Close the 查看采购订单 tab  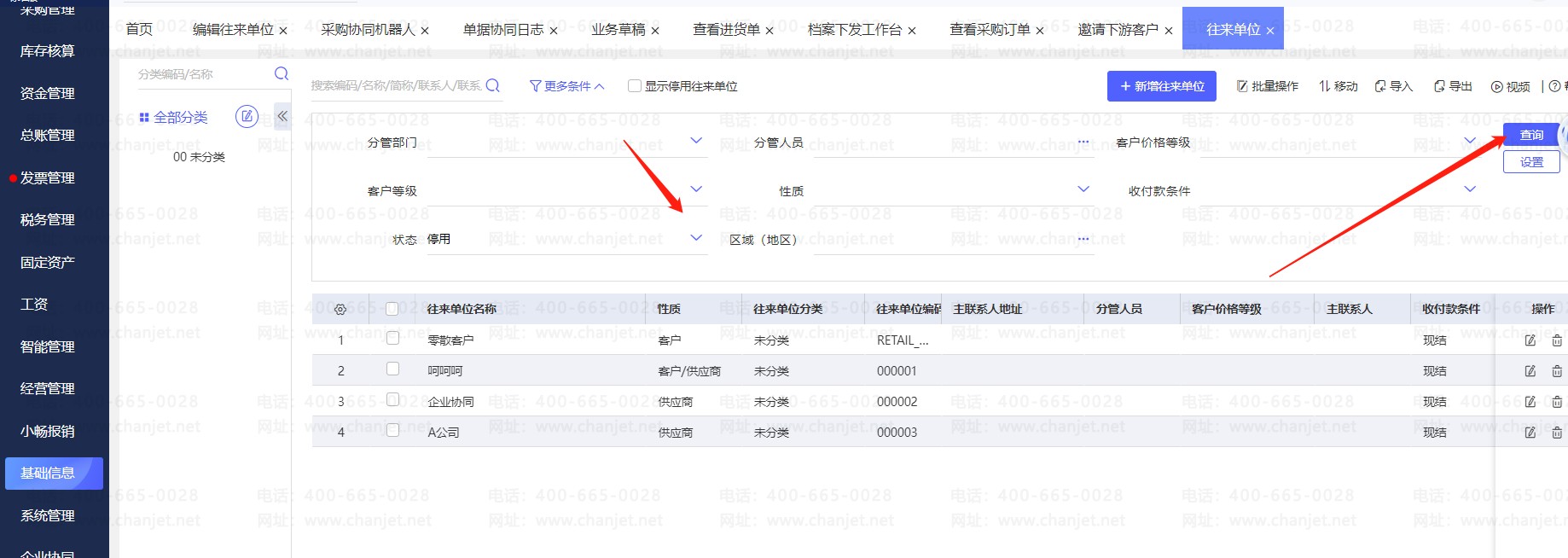[x=1040, y=31]
